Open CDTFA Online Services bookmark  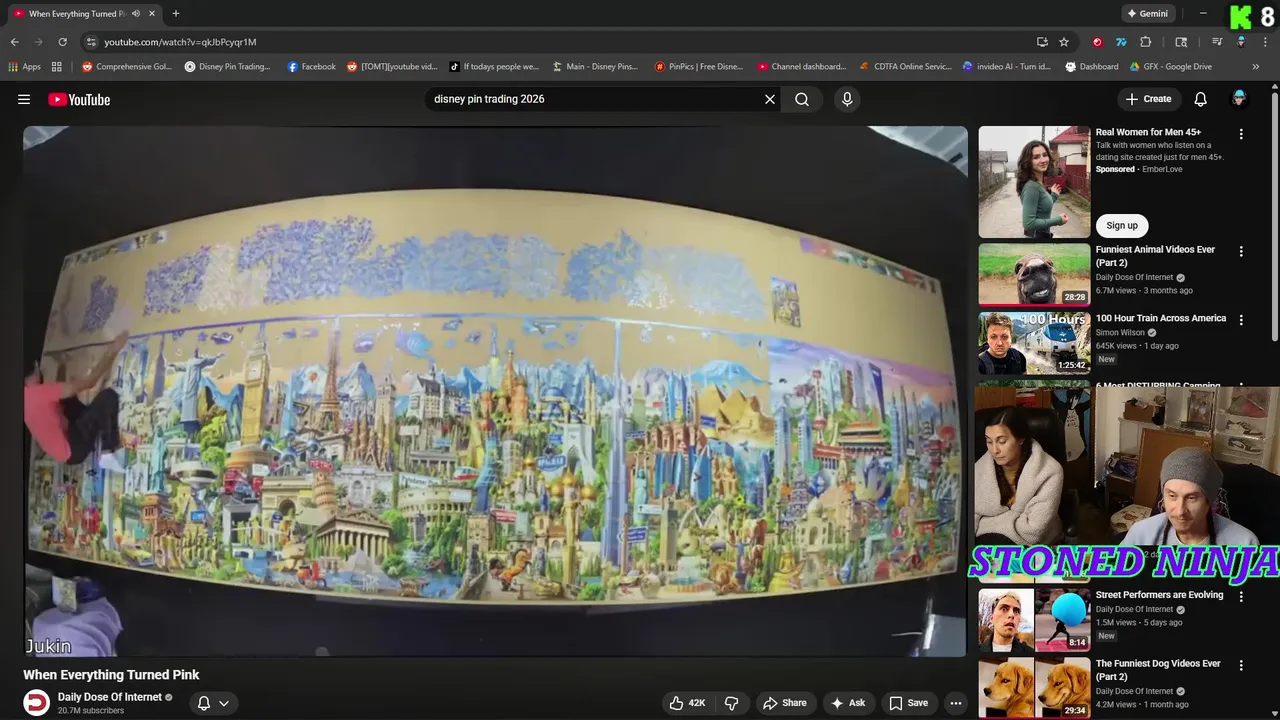tap(905, 67)
